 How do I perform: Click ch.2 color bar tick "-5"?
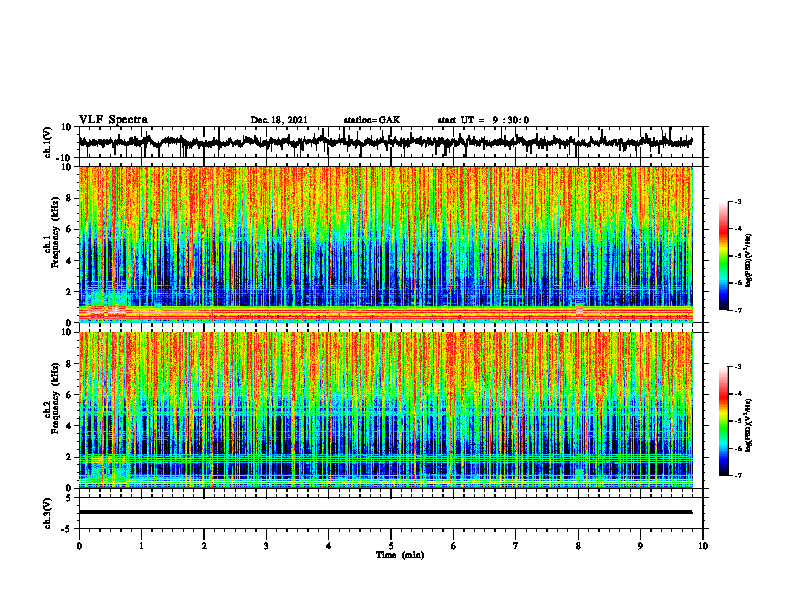click(738, 421)
